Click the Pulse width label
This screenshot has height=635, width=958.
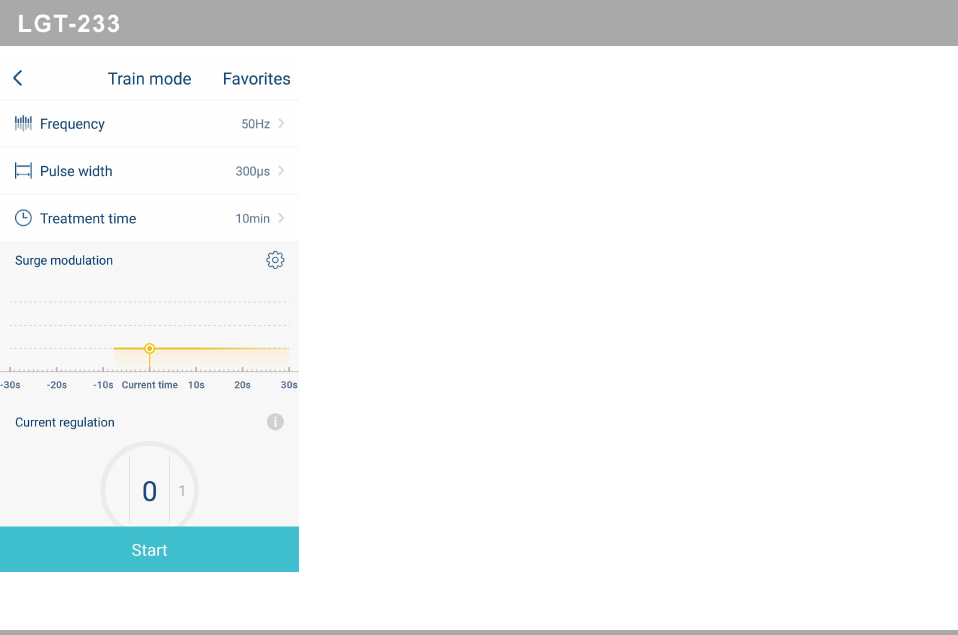(x=76, y=171)
